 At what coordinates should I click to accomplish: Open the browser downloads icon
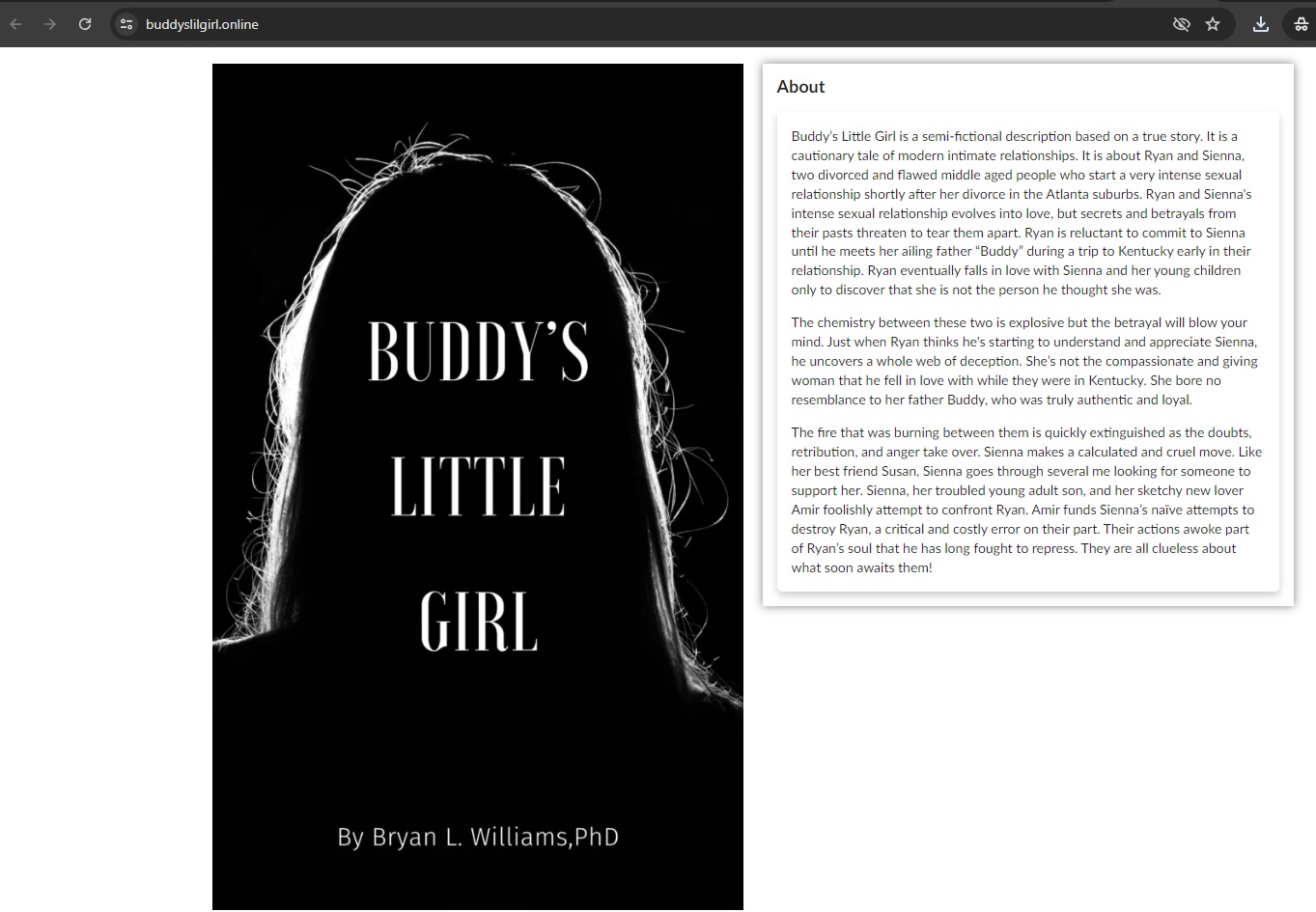click(x=1261, y=24)
